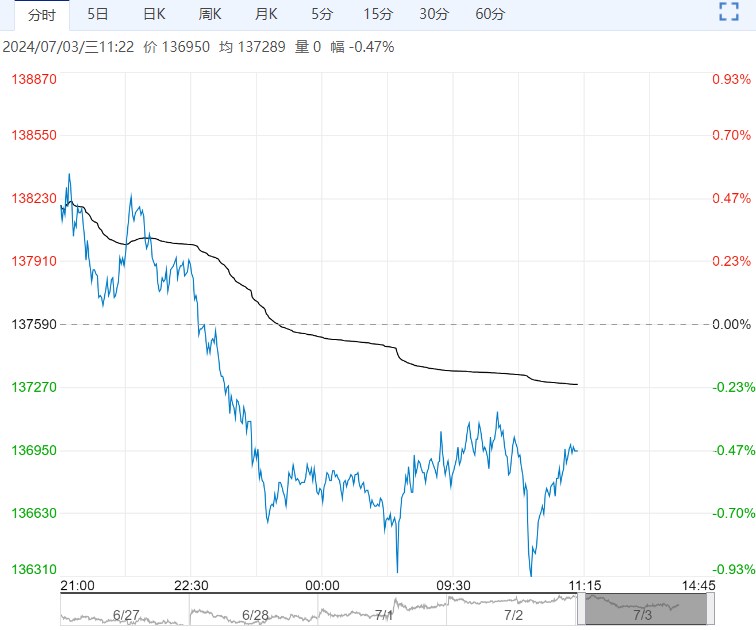Click the 14:45 time axis label
Viewport: 756px width, 630px height.
(699, 586)
